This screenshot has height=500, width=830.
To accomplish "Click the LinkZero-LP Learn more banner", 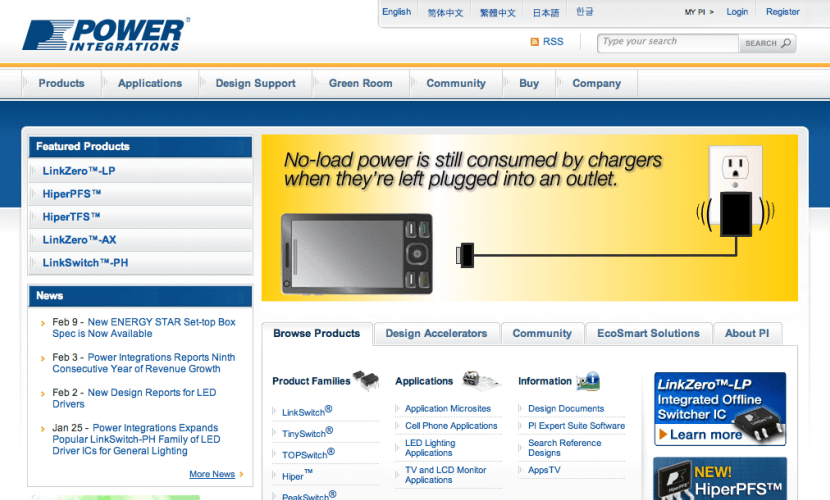I will tap(720, 408).
